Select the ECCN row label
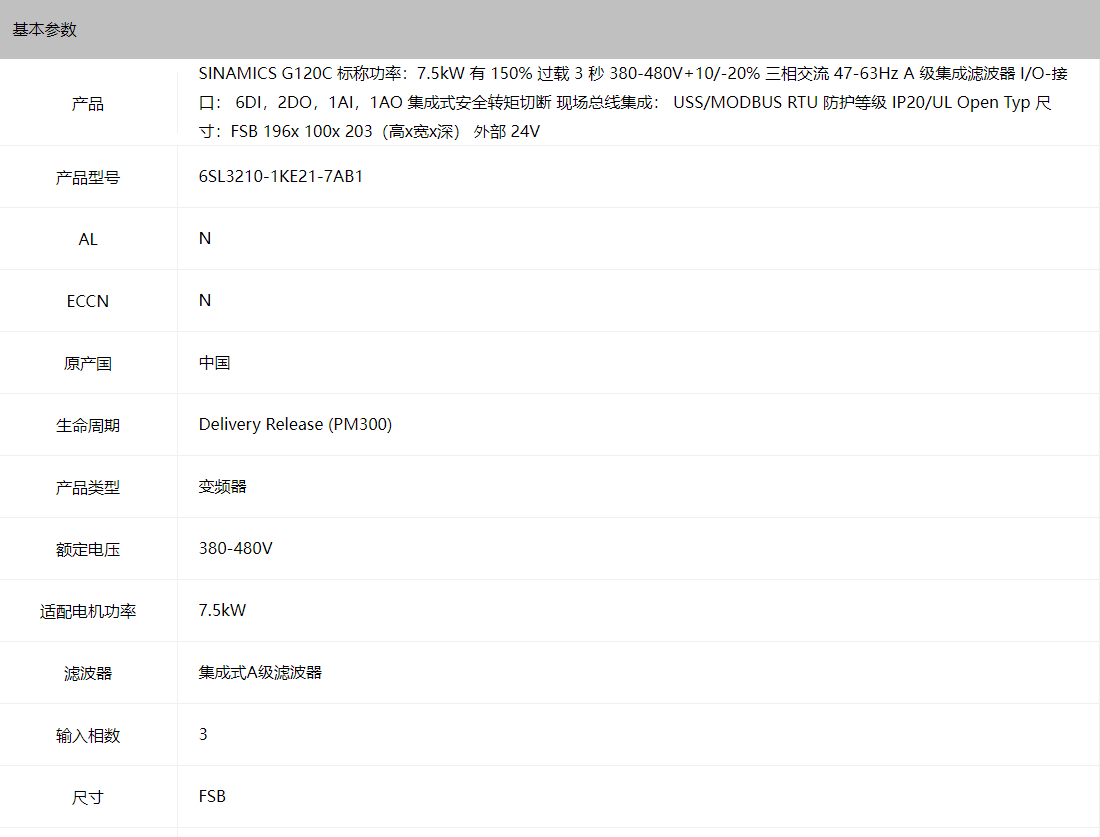The image size is (1100, 837). point(88,301)
